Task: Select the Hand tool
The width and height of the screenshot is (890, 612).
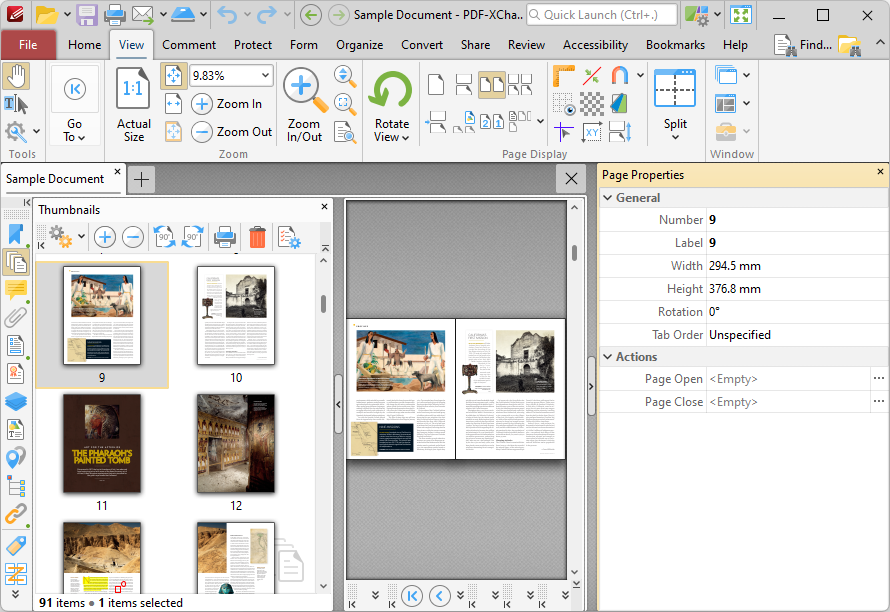Action: click(x=16, y=76)
